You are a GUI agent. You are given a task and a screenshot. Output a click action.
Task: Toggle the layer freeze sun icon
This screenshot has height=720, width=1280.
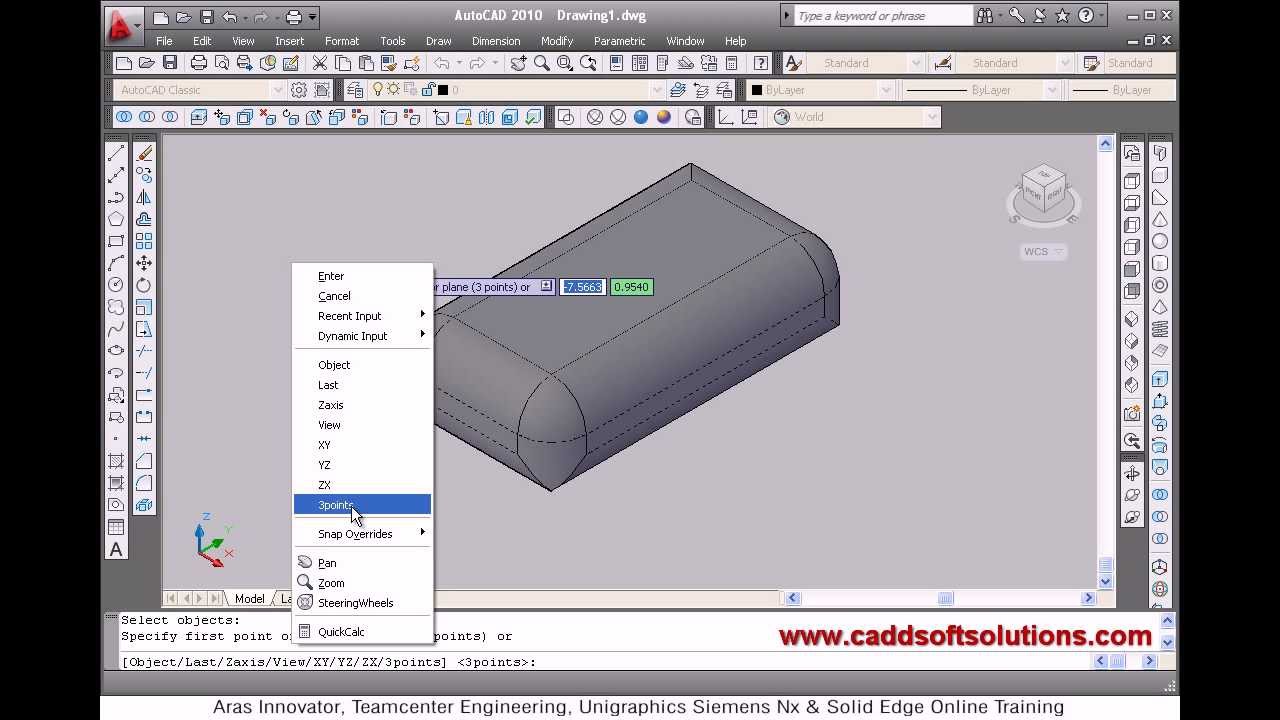393,90
